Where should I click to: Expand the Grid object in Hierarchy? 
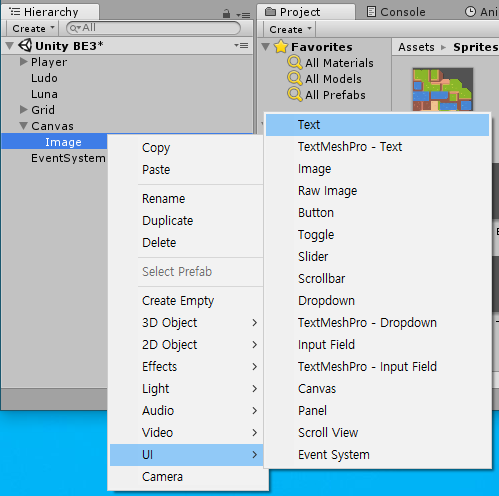[23, 109]
